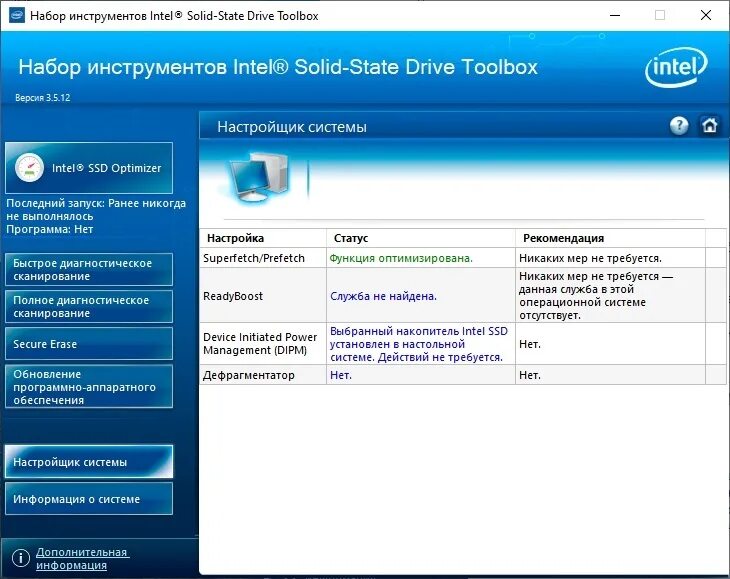Select Device Initiated Power Management (DIPM) cell
The image size is (730, 579).
tap(260, 343)
